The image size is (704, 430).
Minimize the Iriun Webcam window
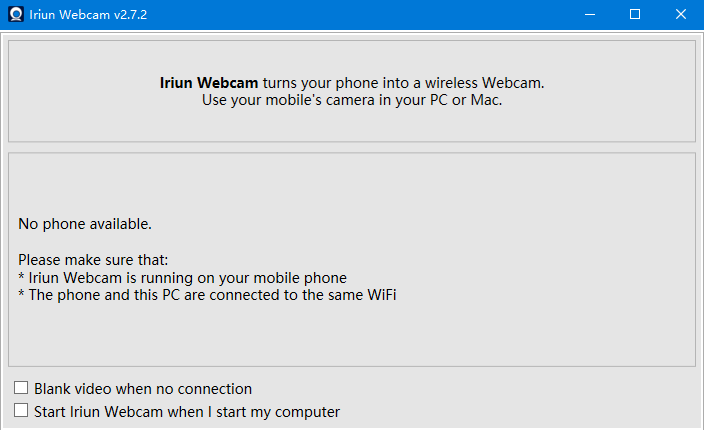(x=590, y=14)
